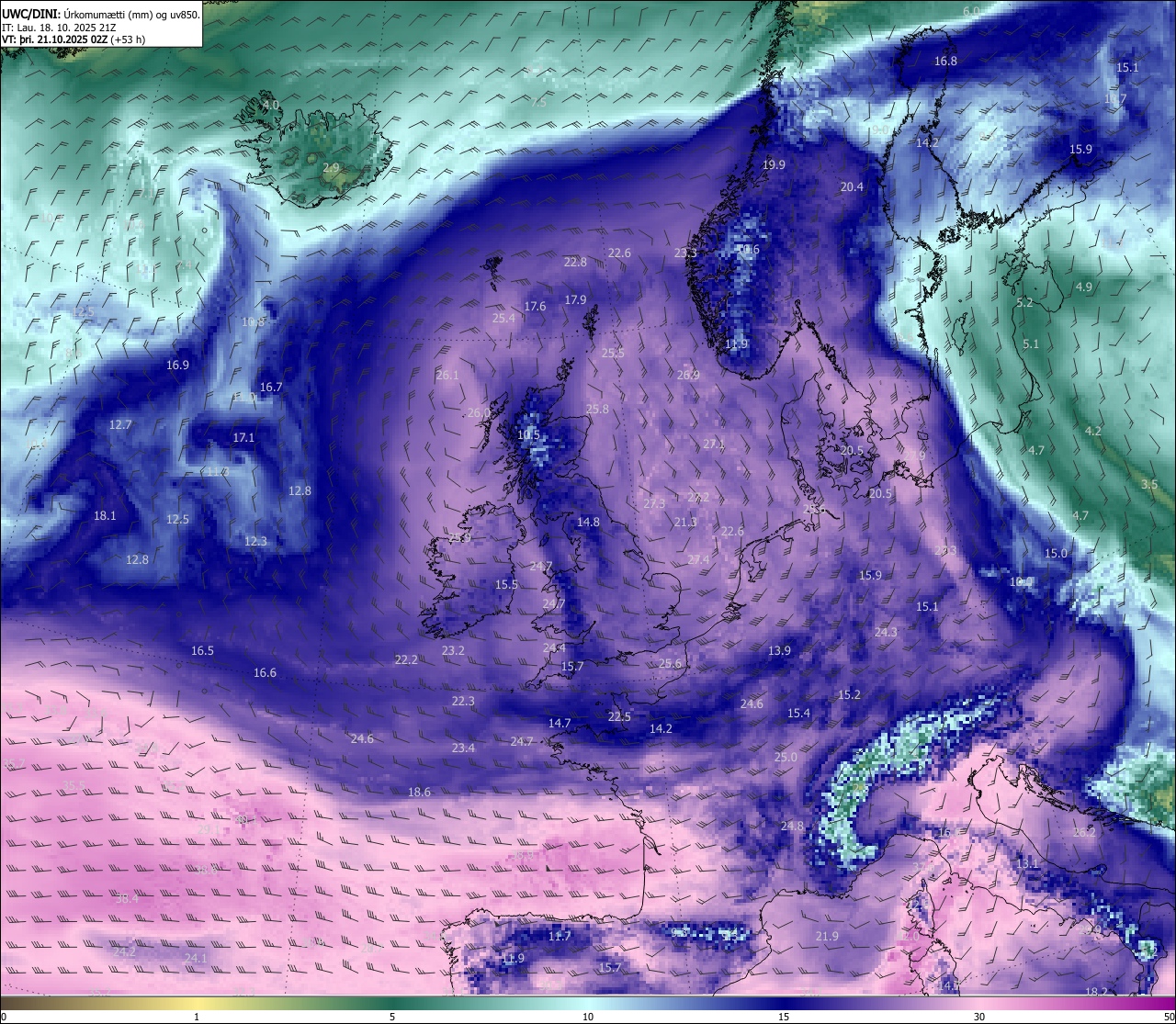The width and height of the screenshot is (1176, 1024).
Task: Click the 1 label on the color scale
Action: [197, 1017]
